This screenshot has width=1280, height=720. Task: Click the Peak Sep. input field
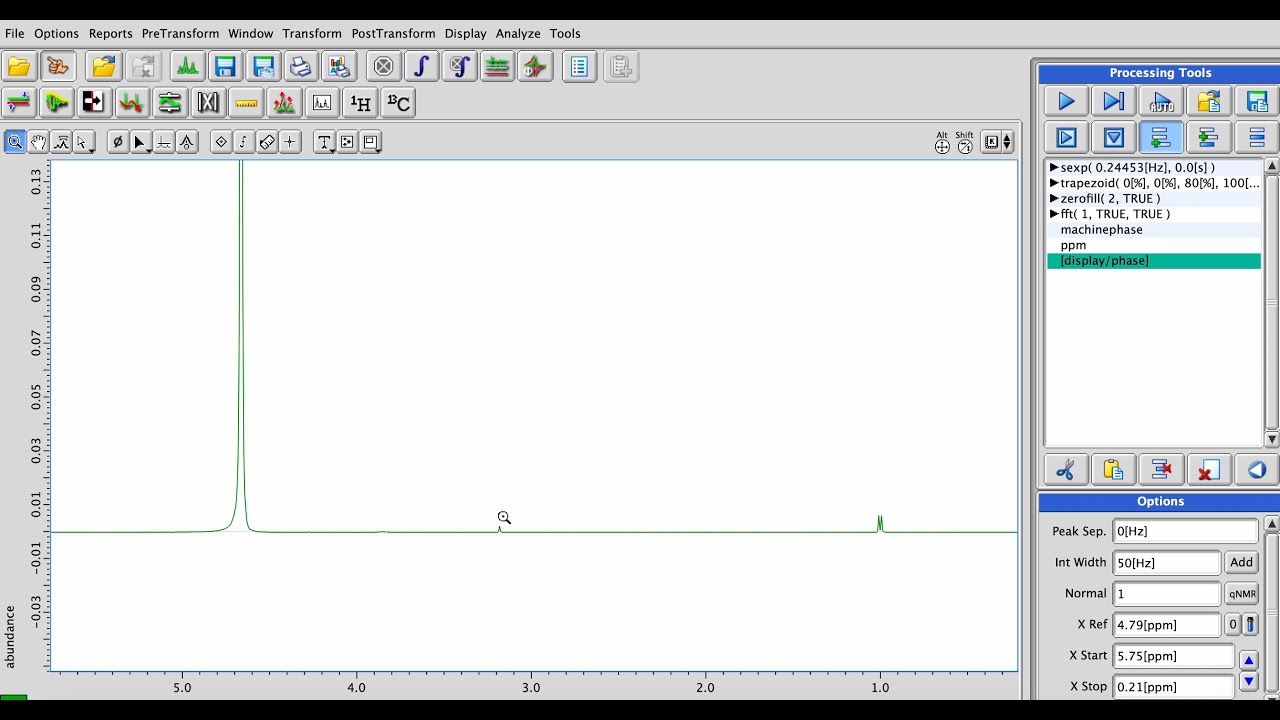point(1185,531)
